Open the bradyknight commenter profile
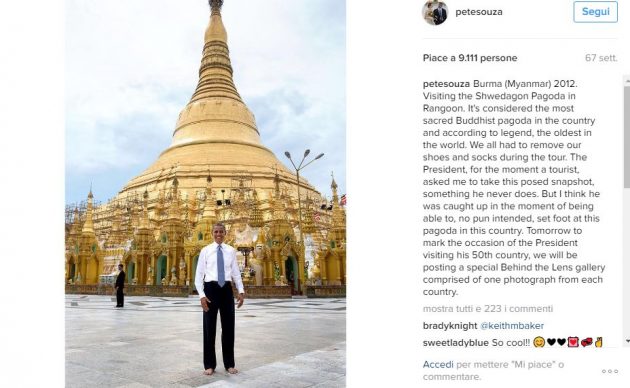 [x=450, y=326]
